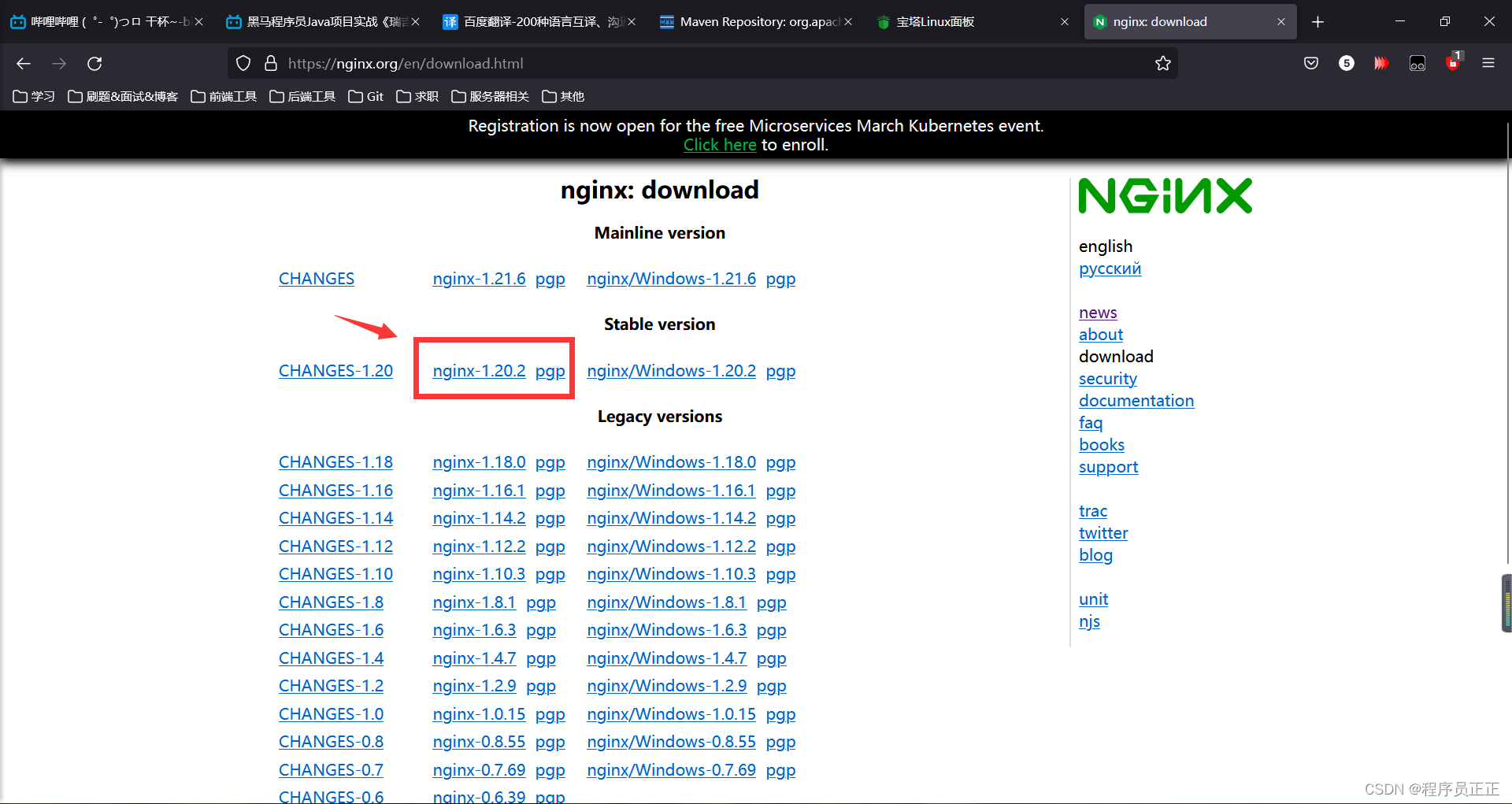Click extension icon with badge 5

tap(1347, 64)
